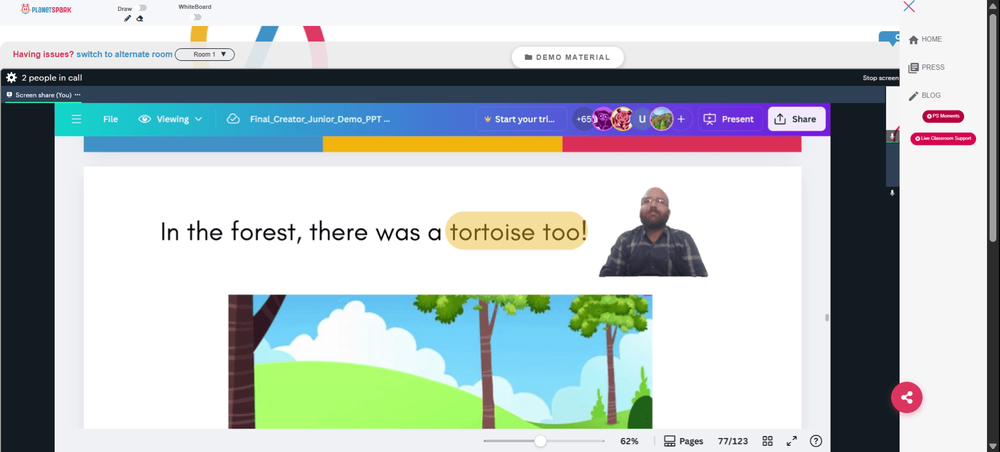This screenshot has width=1000, height=452.
Task: Open the BLOG menu item
Action: click(x=925, y=96)
